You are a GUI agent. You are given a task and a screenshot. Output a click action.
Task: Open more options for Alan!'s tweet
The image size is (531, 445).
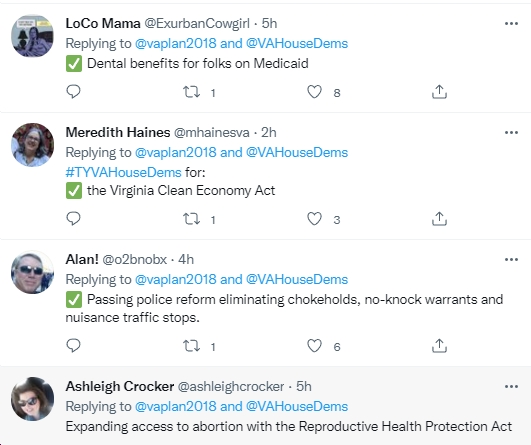(511, 259)
